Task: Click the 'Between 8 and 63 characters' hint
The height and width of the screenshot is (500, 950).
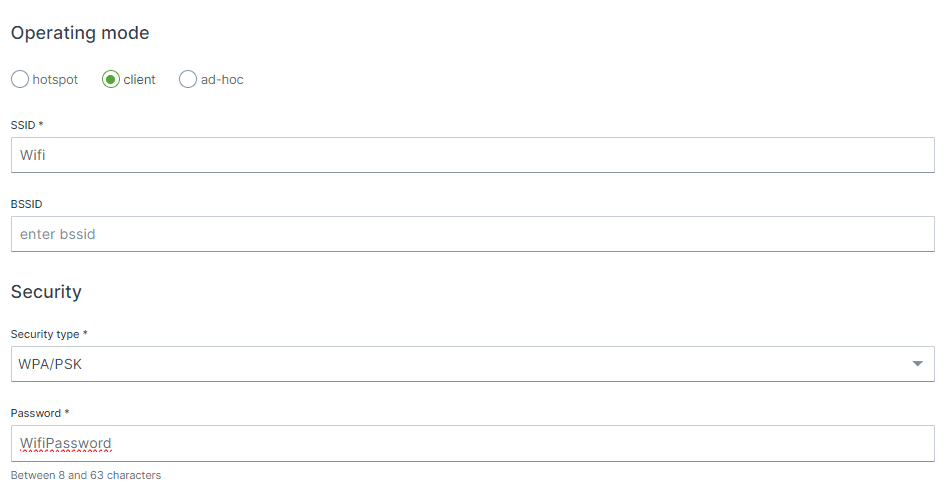Action: pyautogui.click(x=86, y=475)
